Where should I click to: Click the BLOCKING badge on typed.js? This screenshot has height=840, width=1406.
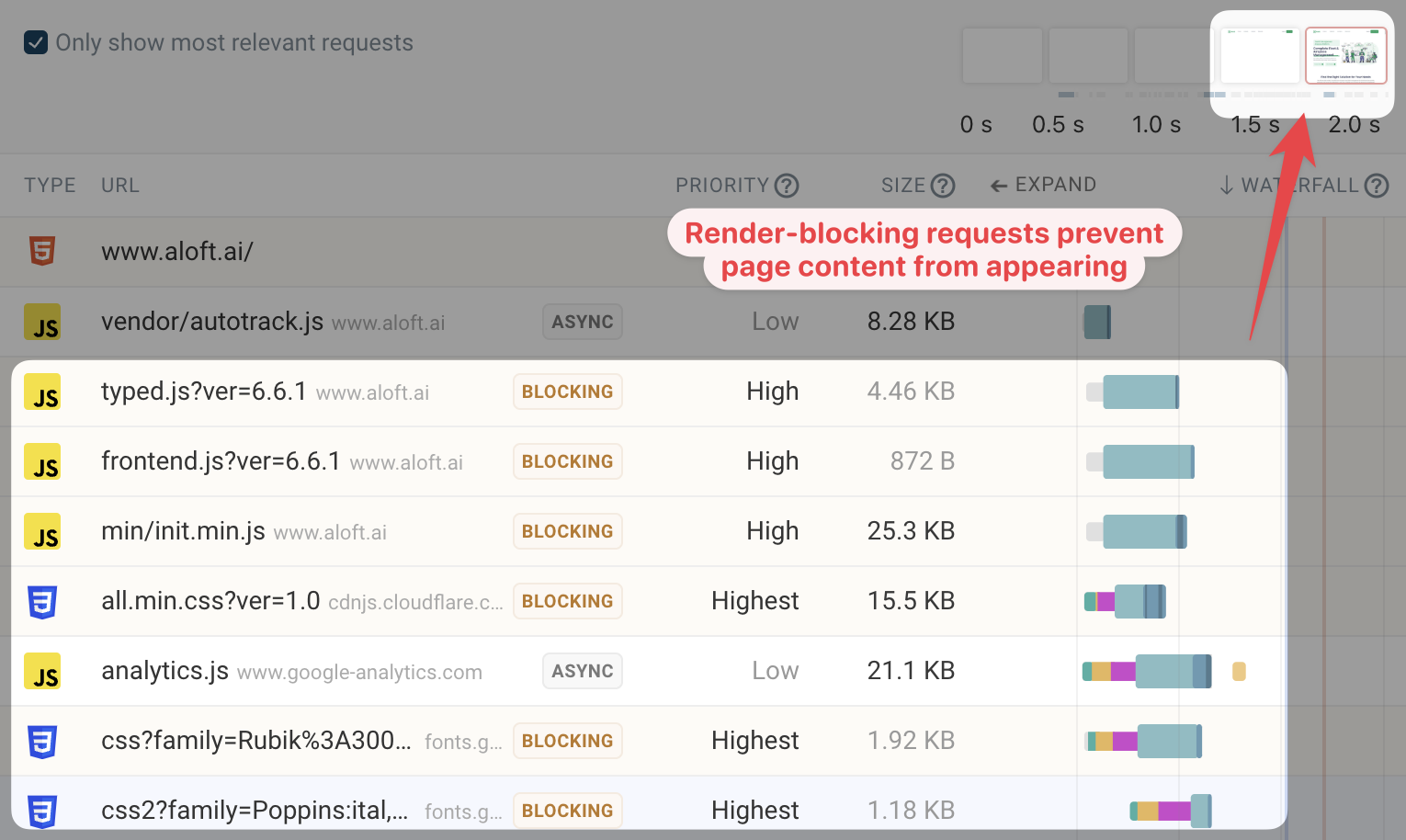(x=568, y=392)
